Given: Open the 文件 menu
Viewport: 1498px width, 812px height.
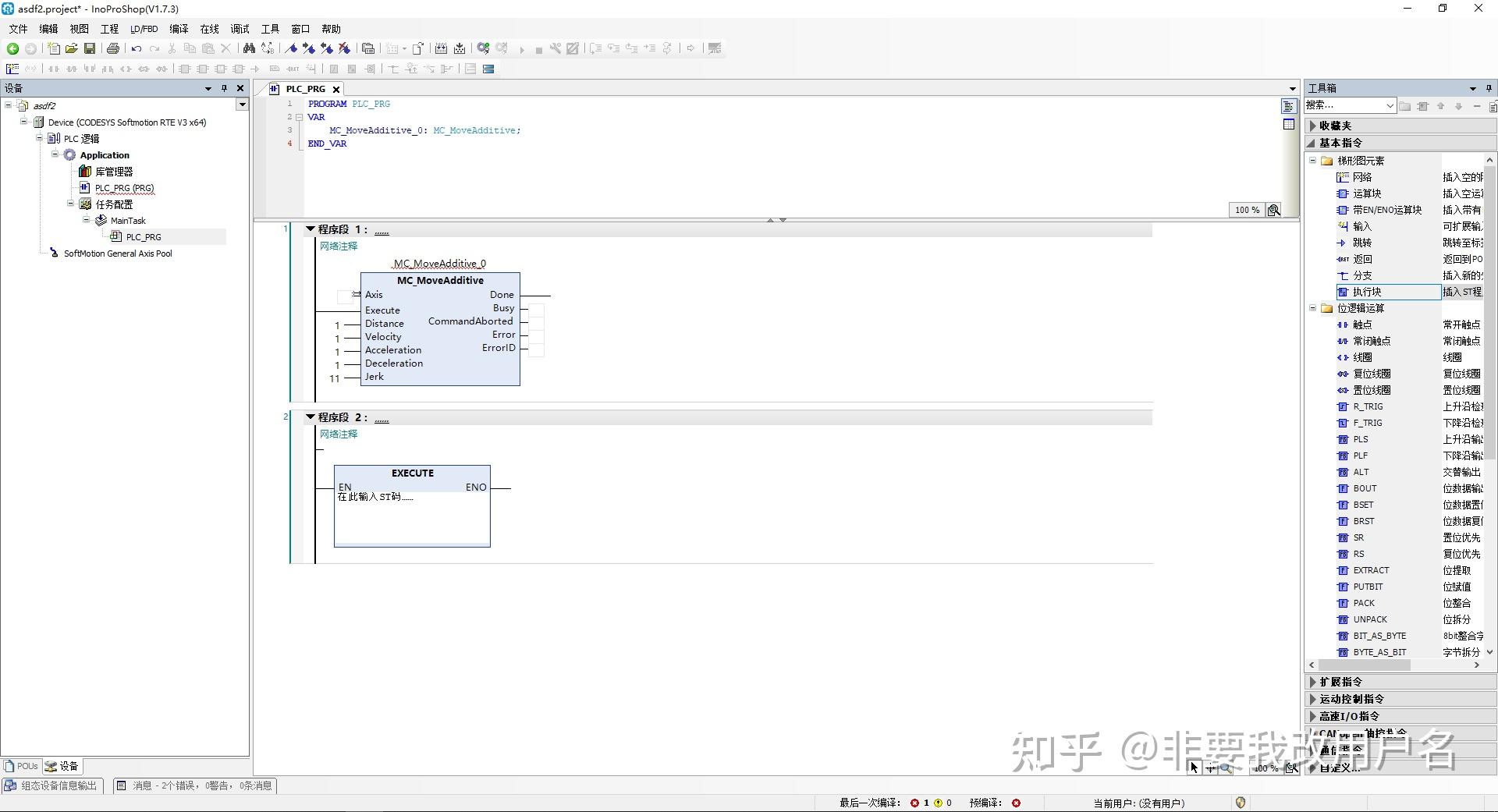Looking at the screenshot, I should (18, 29).
